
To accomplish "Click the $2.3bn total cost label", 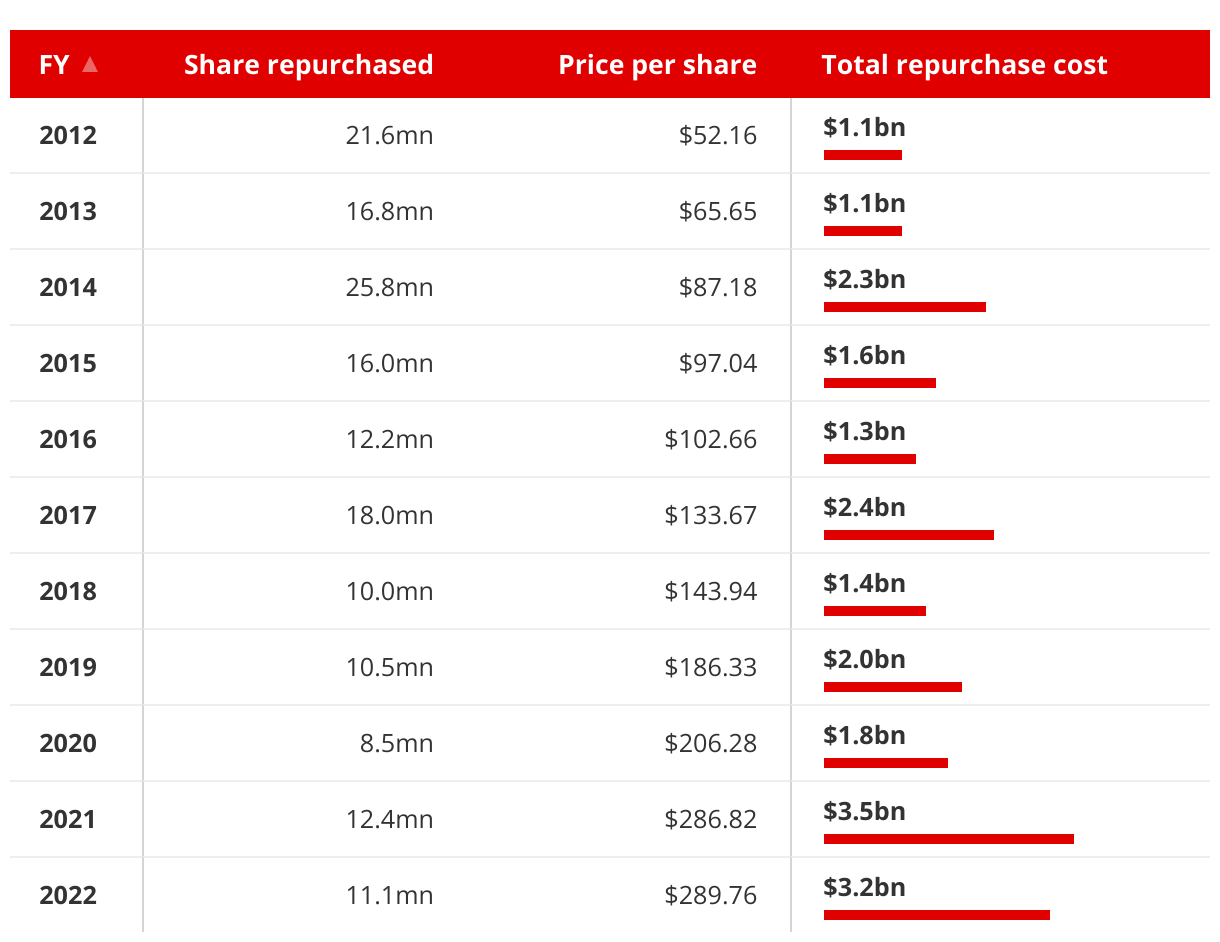I will pos(864,279).
